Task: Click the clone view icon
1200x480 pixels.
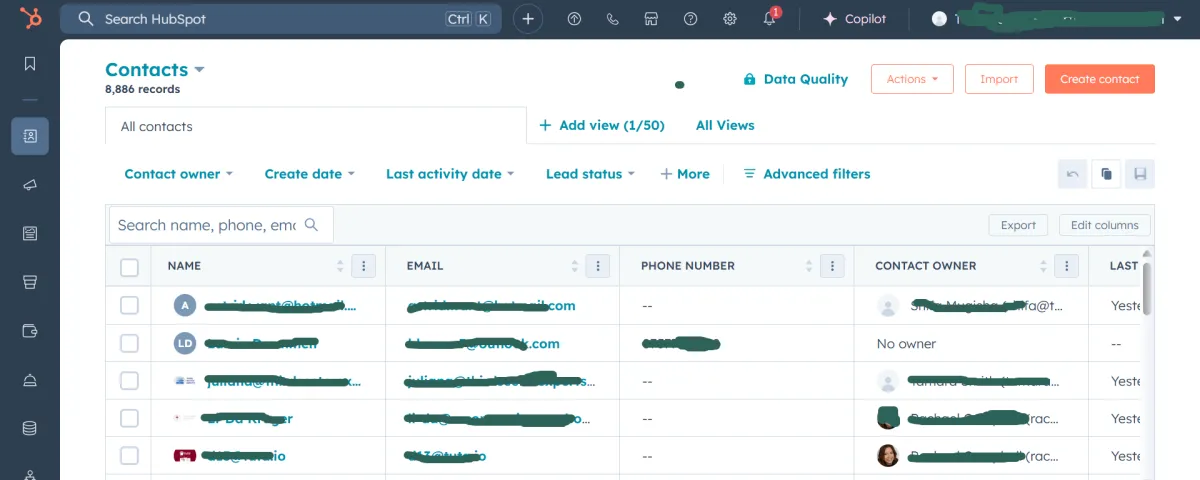Action: pos(1106,174)
